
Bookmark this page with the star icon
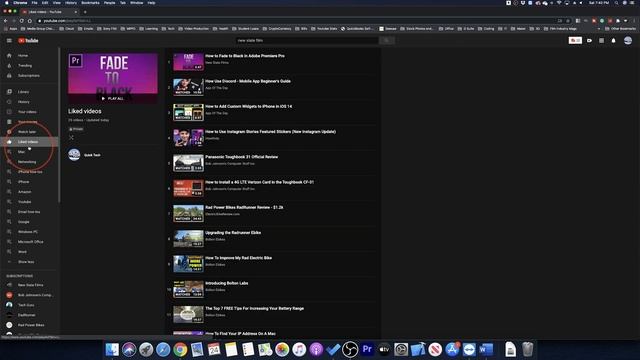568,21
